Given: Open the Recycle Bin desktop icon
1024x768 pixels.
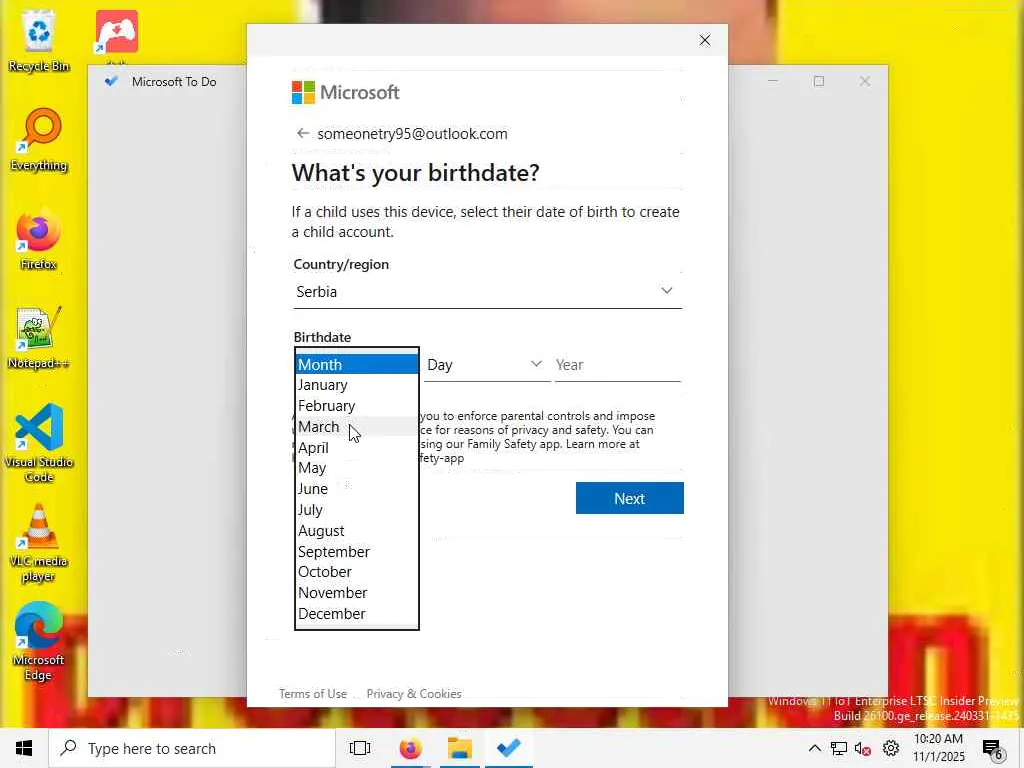Looking at the screenshot, I should click(39, 40).
